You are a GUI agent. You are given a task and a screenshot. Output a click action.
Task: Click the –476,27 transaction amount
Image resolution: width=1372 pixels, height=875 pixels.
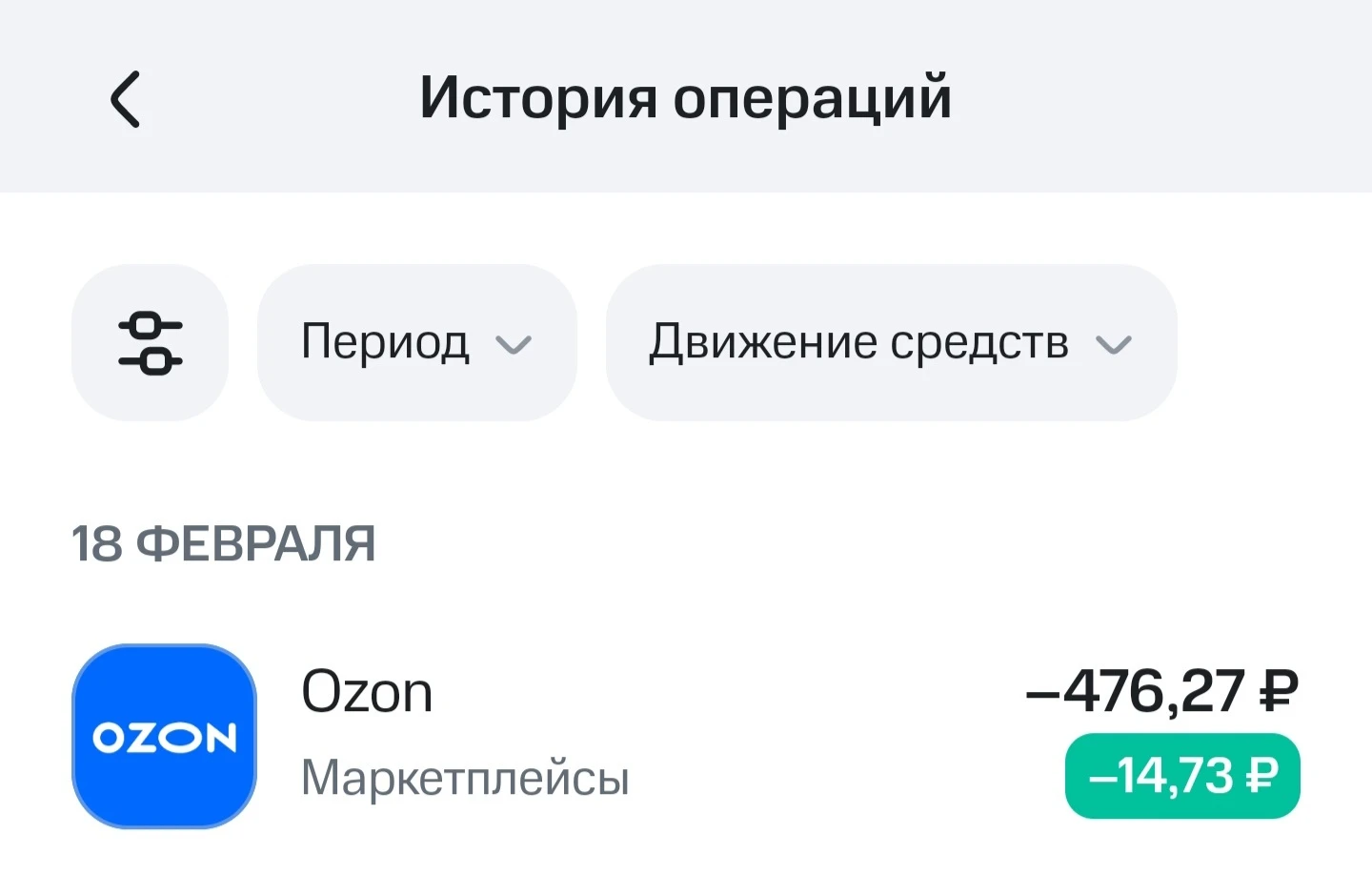1135,691
